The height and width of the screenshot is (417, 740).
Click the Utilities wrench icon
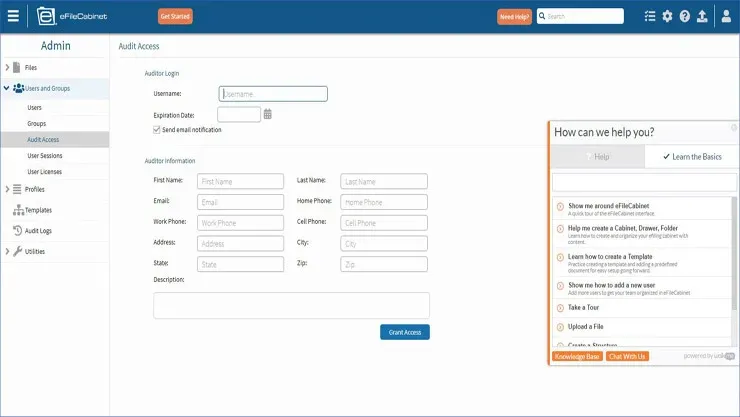[17, 251]
